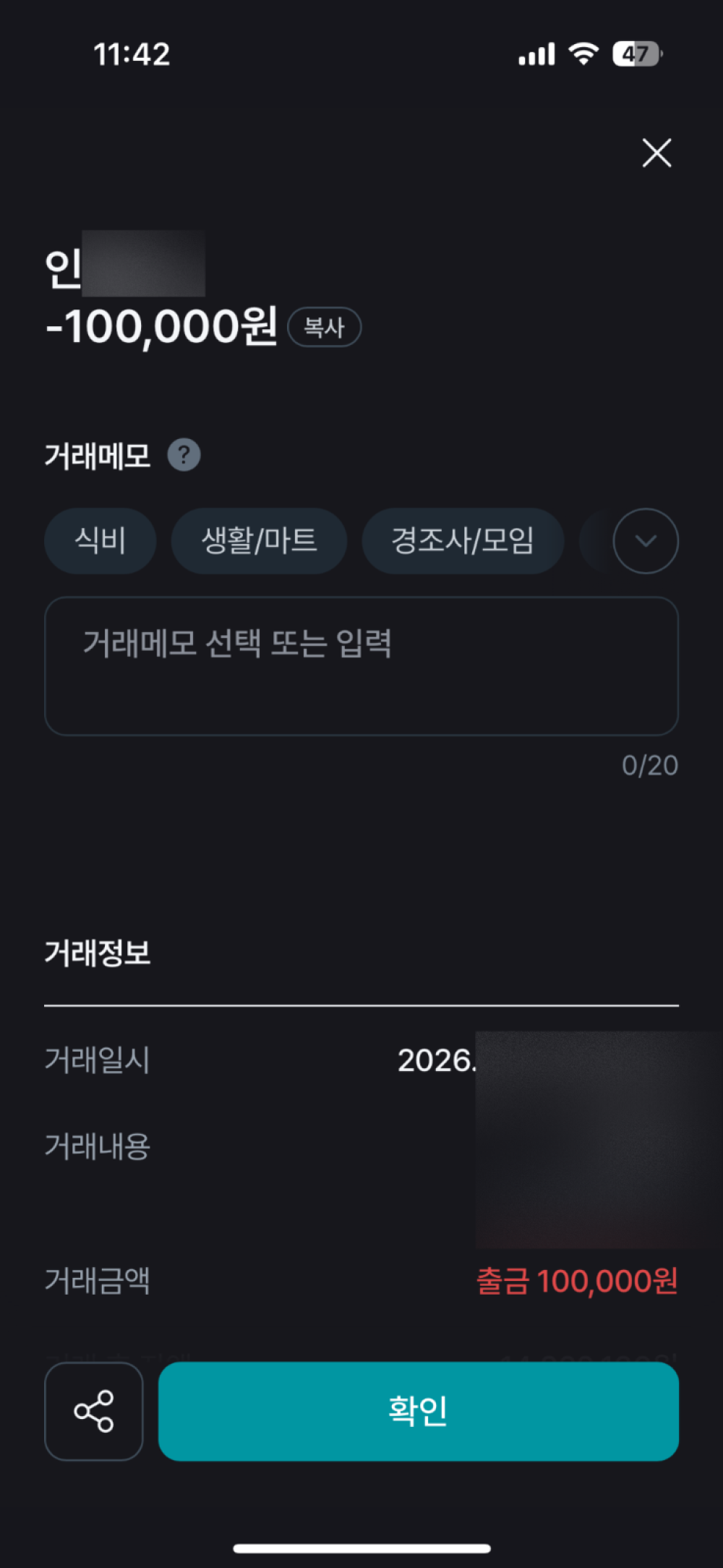Image resolution: width=723 pixels, height=1568 pixels.
Task: Tap the cellular signal bars icon
Action: click(536, 54)
